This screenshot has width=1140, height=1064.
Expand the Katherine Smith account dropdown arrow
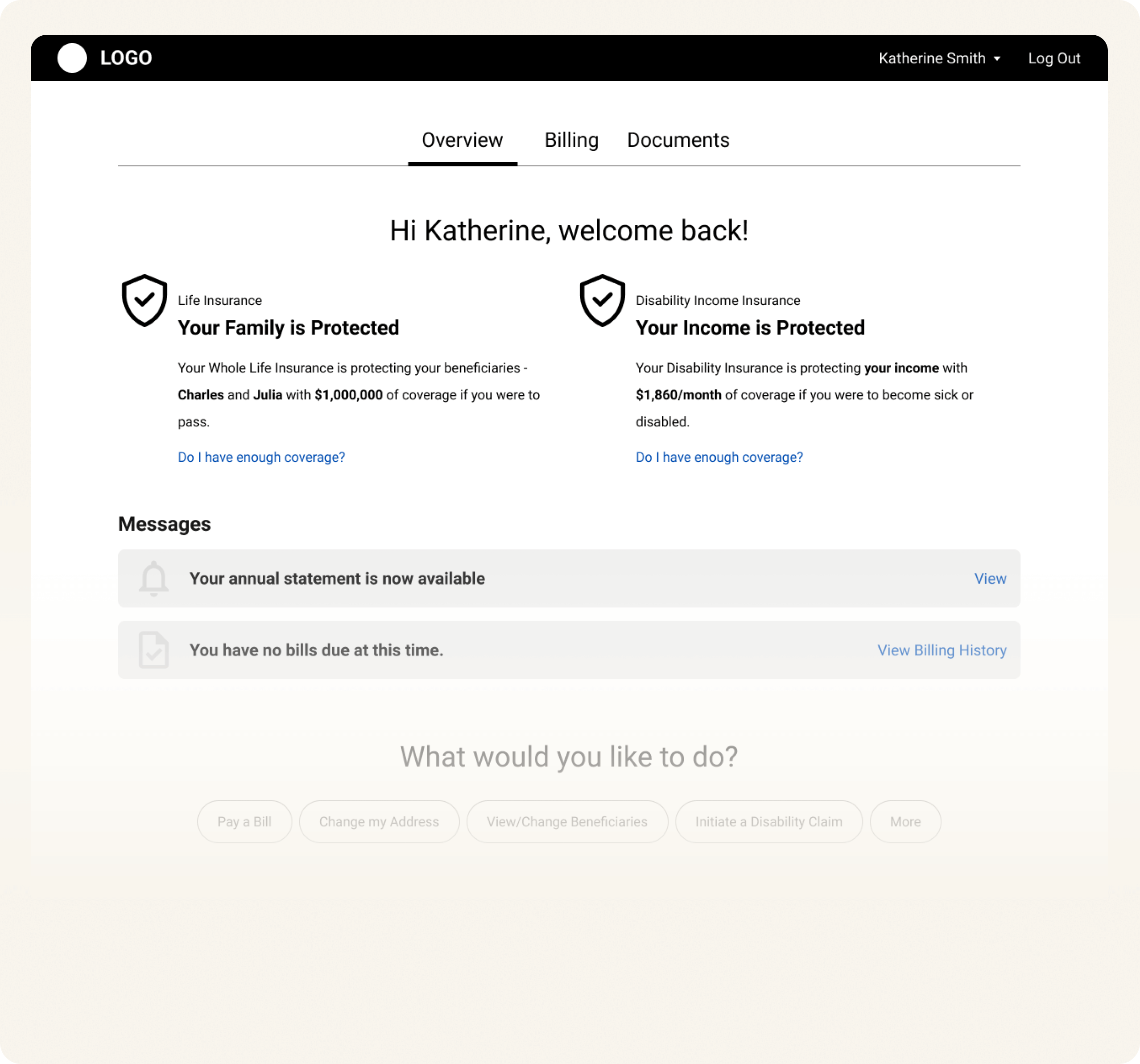pyautogui.click(x=997, y=58)
